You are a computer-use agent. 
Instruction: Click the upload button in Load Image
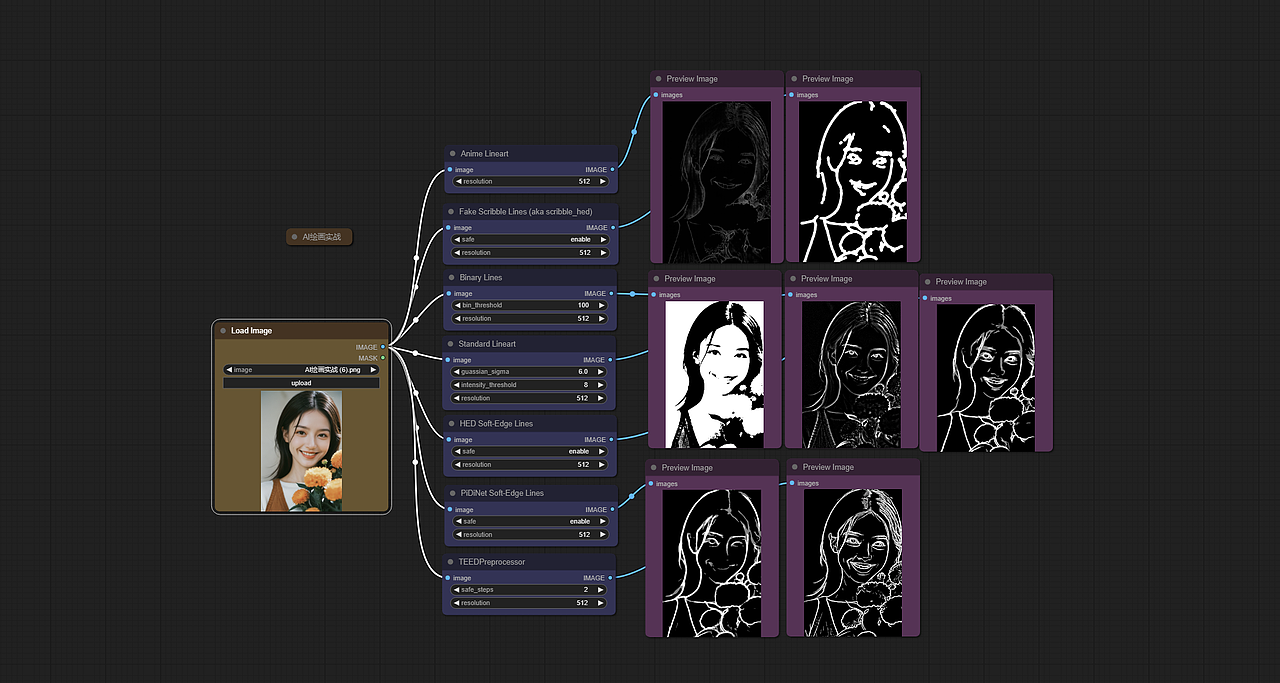tap(301, 383)
